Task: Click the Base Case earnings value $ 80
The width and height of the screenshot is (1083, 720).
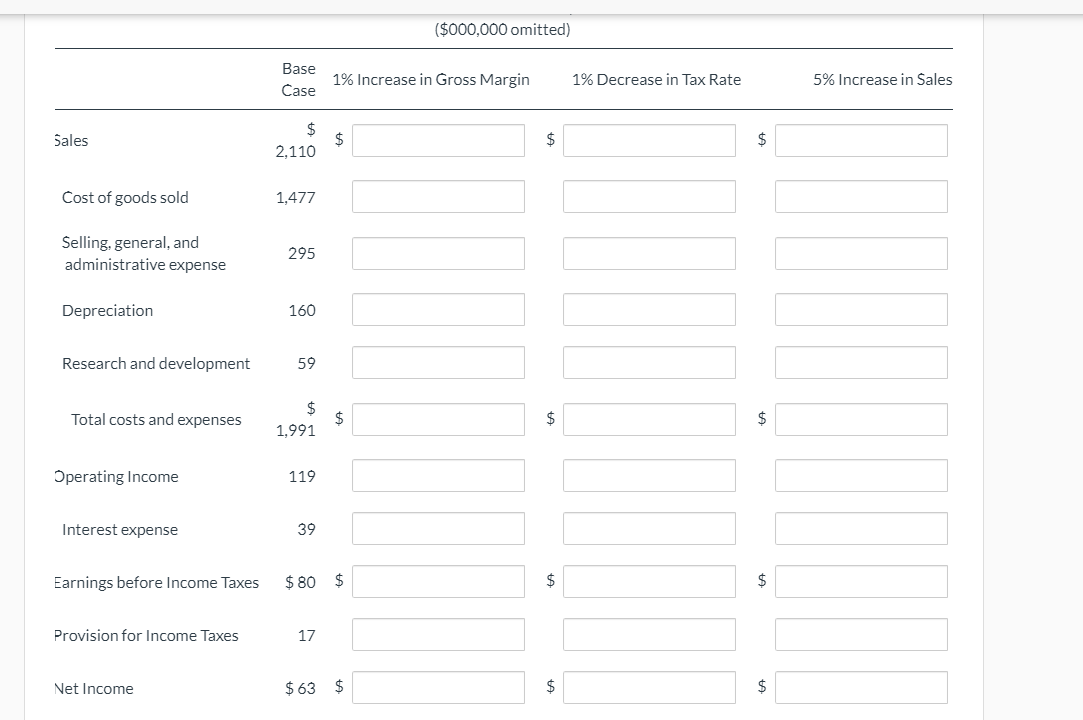Action: point(300,582)
